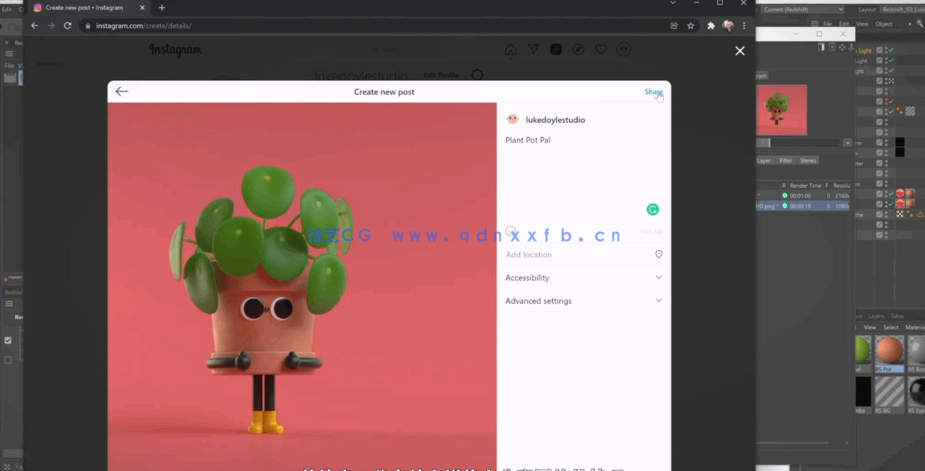Screen dimensions: 925x471
Task: Open the emoji picker under the caption
Action: click(511, 231)
